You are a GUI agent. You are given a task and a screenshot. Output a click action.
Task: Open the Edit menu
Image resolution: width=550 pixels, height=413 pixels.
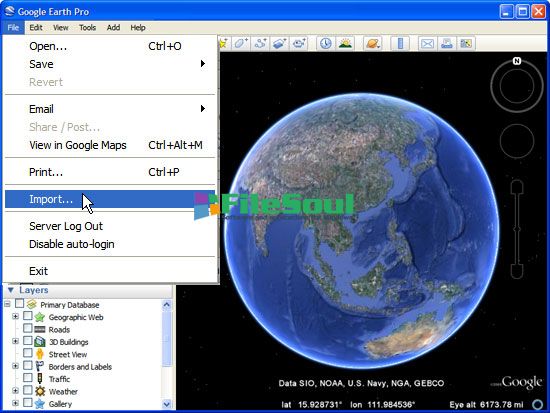tap(36, 27)
